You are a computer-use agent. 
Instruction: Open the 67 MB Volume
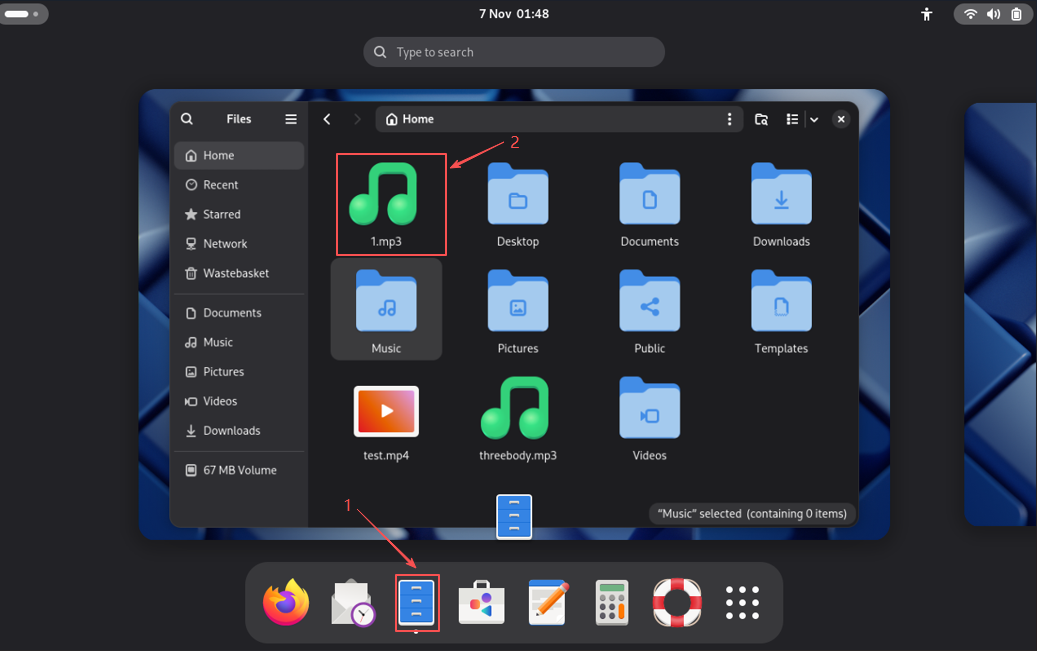click(x=239, y=470)
